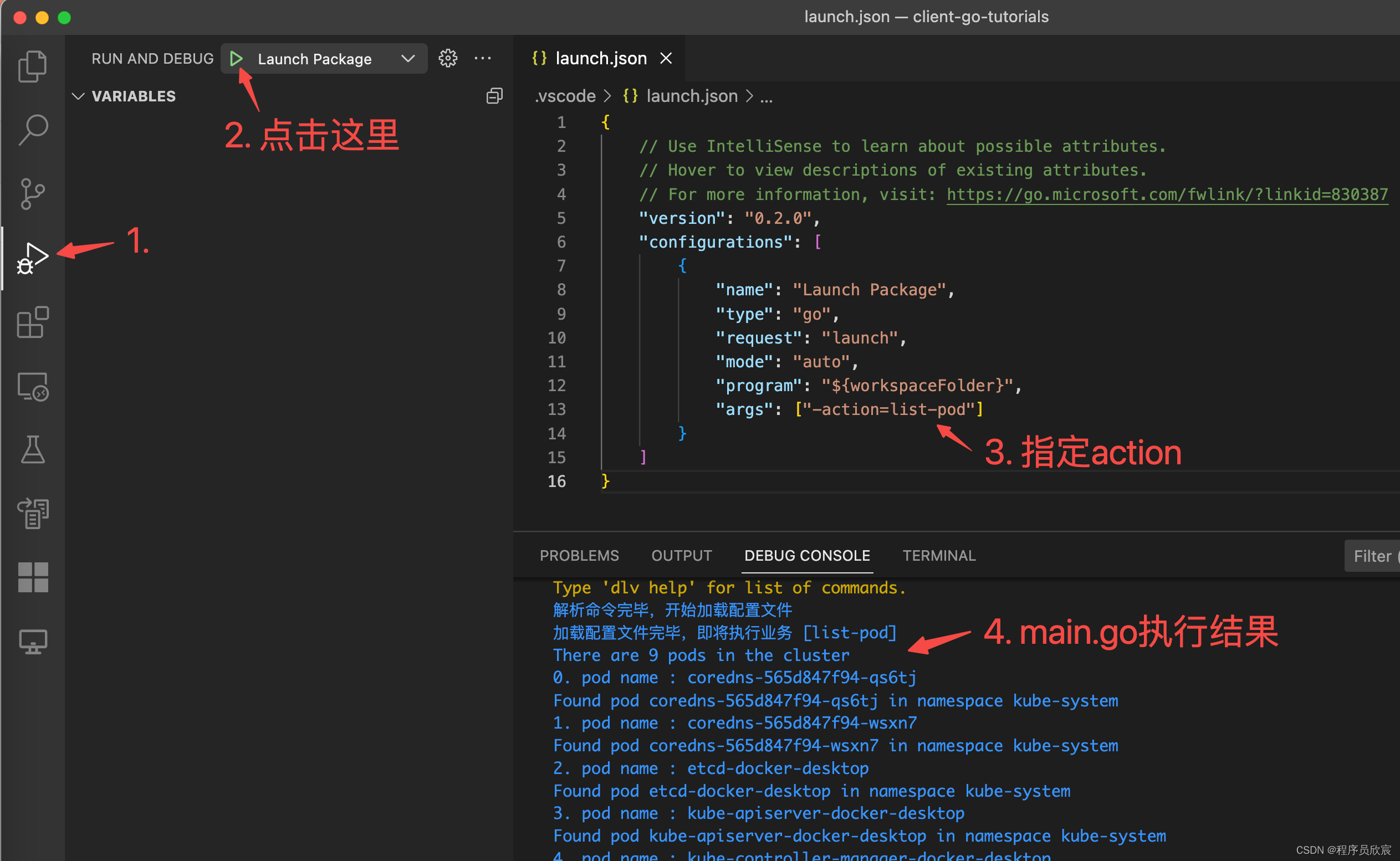Open the go.microsoft.com fwlink URL
The width and height of the screenshot is (1400, 861).
click(1167, 194)
